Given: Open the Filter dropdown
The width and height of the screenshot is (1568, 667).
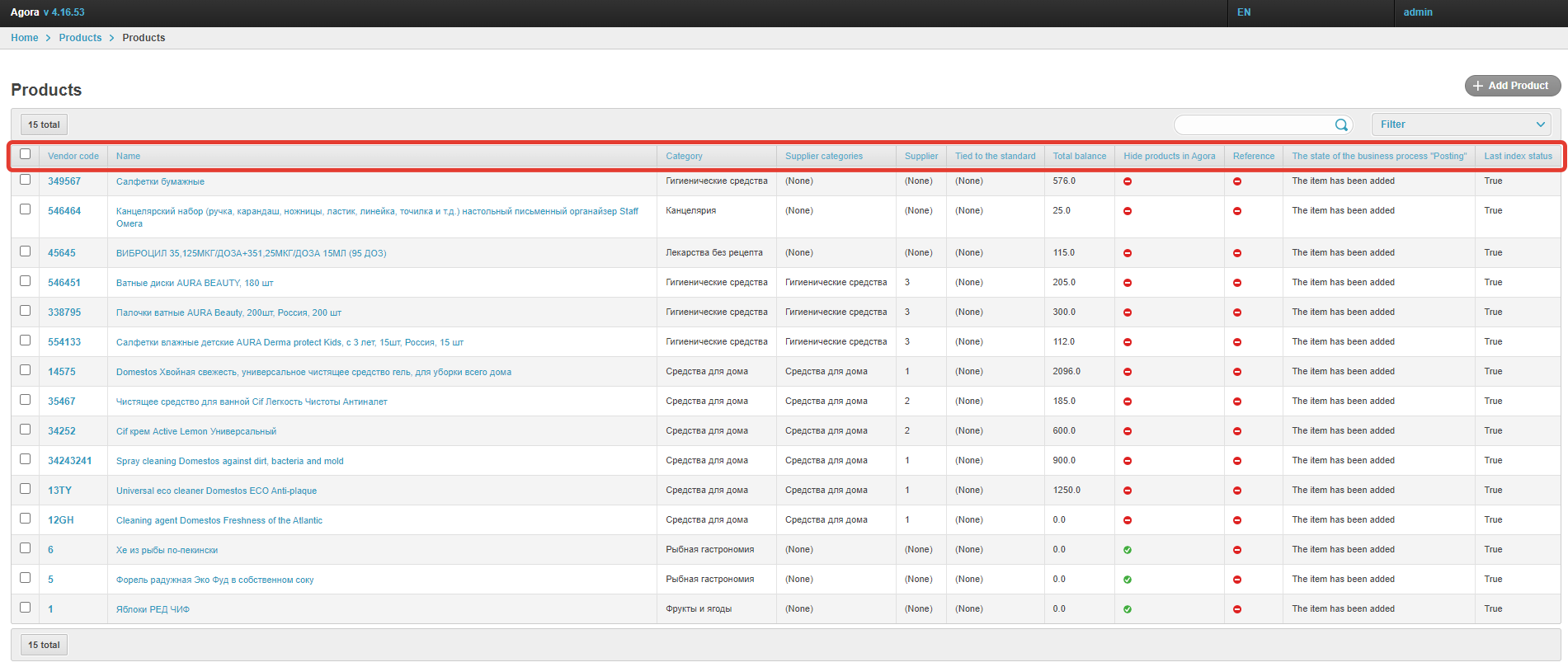Looking at the screenshot, I should pos(1461,124).
